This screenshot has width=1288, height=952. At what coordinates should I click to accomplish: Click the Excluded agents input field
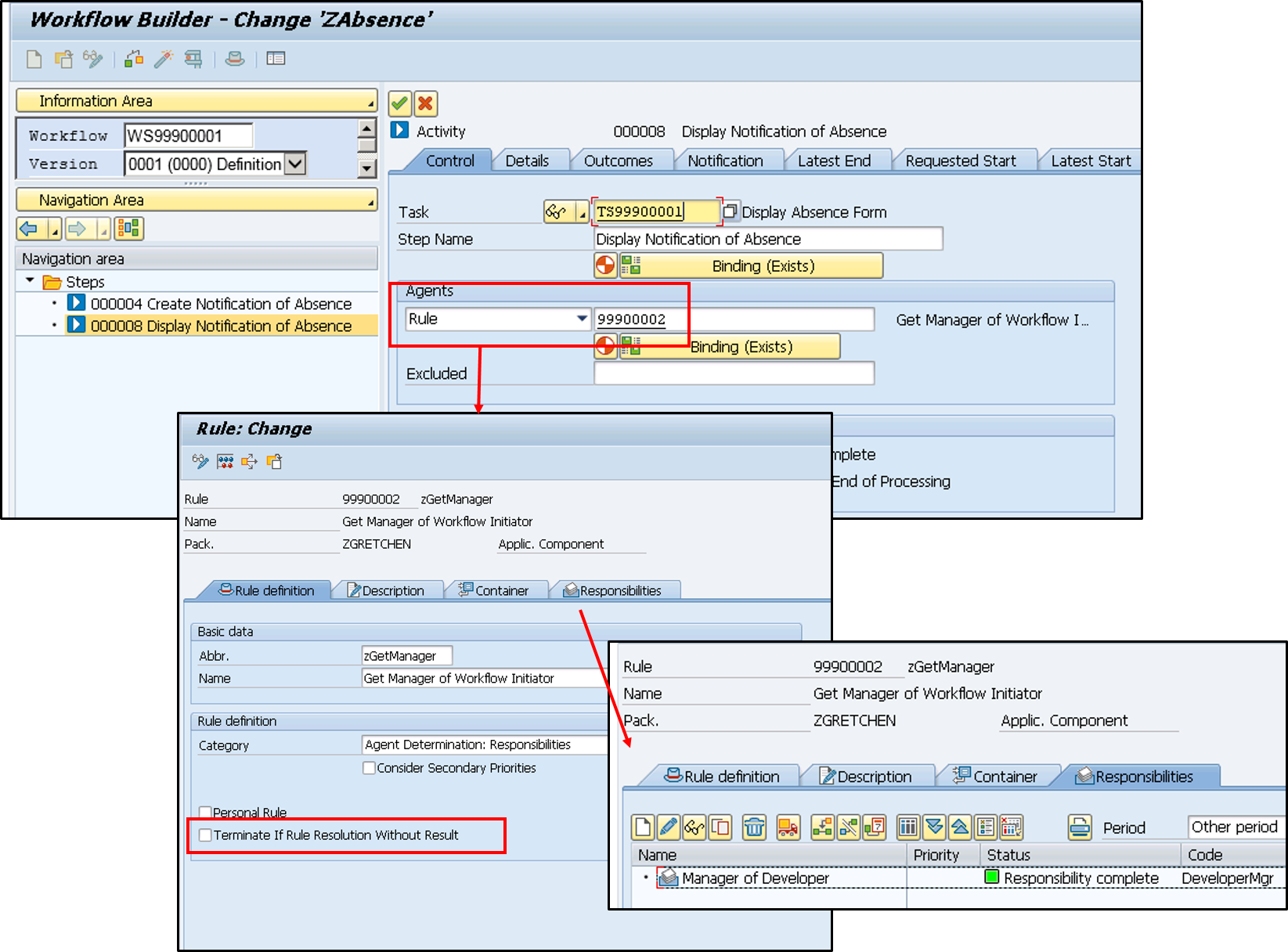coord(734,373)
